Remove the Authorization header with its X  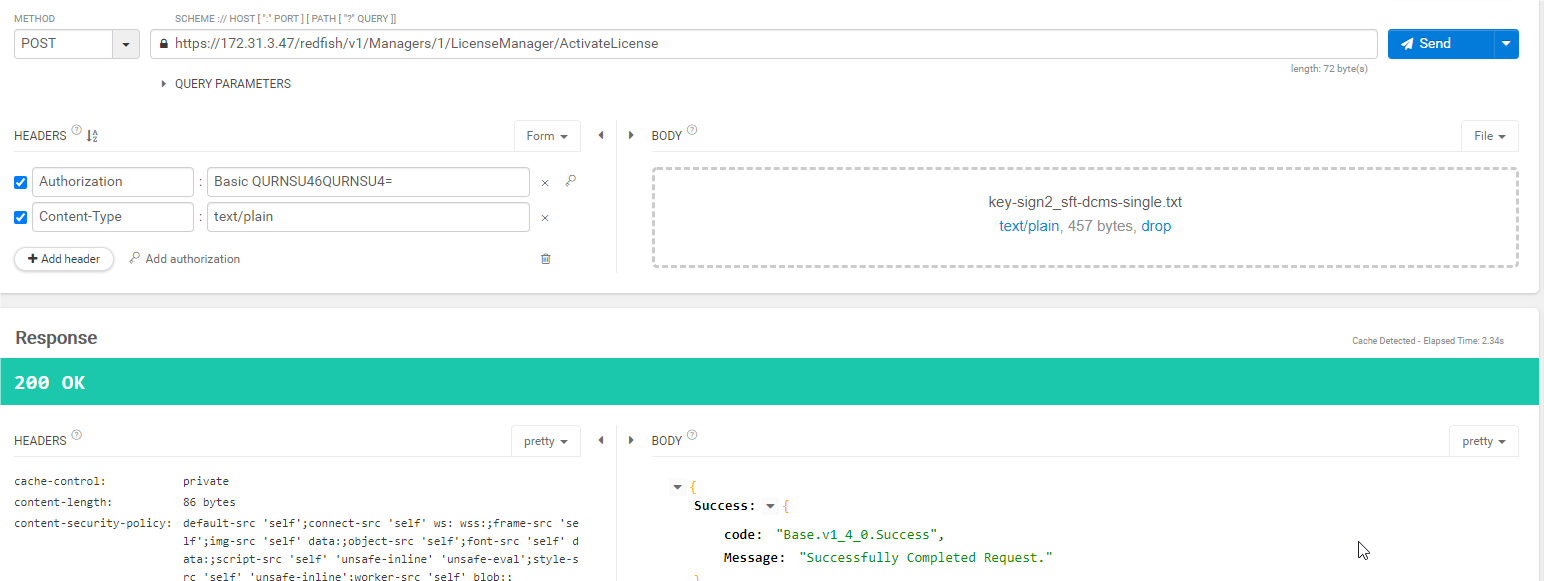point(545,183)
